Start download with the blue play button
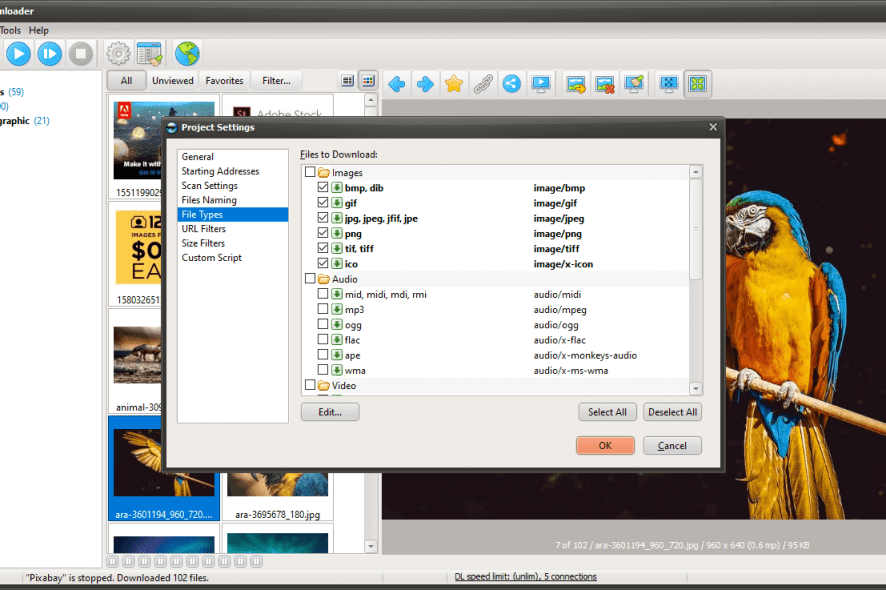This screenshot has height=590, width=886. coord(18,54)
